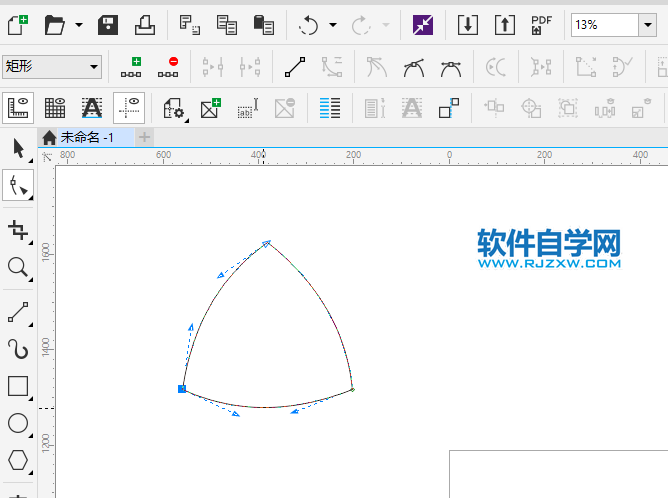Pick the Ellipse tool
The width and height of the screenshot is (668, 498).
[18, 423]
